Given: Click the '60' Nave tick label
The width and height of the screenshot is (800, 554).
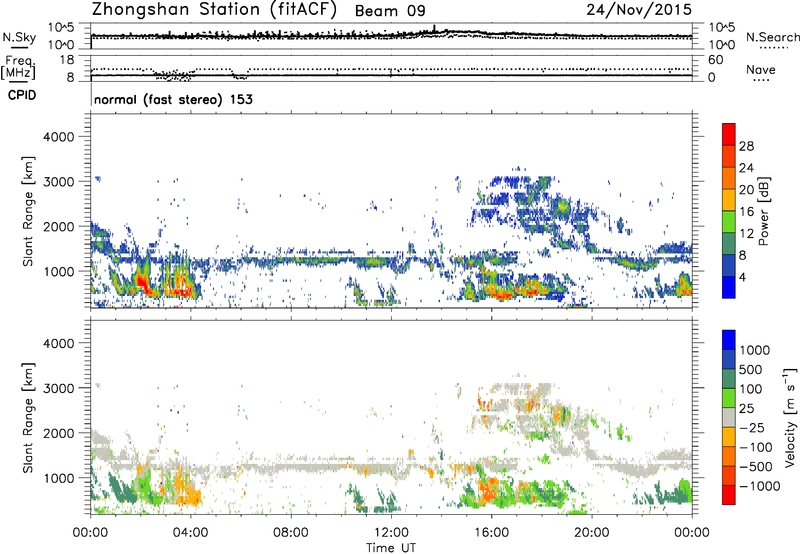Looking at the screenshot, I should [x=715, y=60].
